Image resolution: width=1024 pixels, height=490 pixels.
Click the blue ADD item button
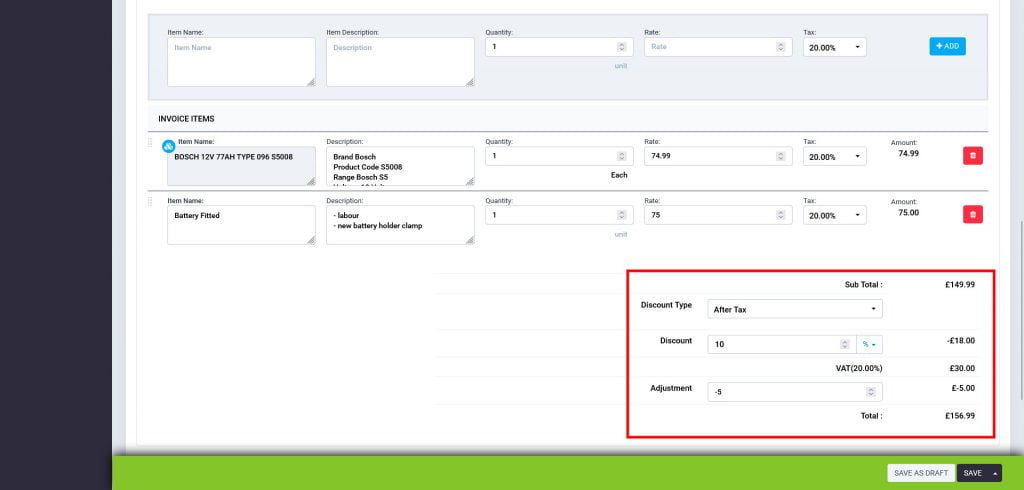[947, 46]
